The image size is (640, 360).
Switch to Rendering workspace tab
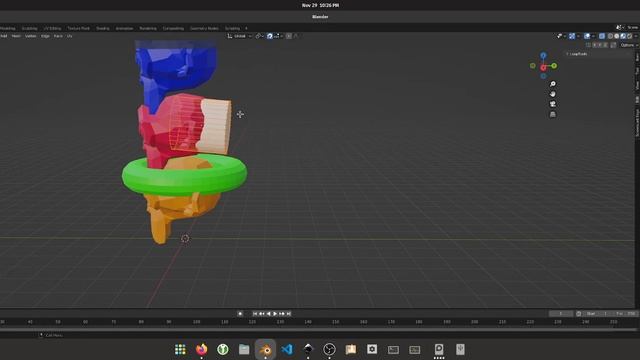[x=148, y=28]
